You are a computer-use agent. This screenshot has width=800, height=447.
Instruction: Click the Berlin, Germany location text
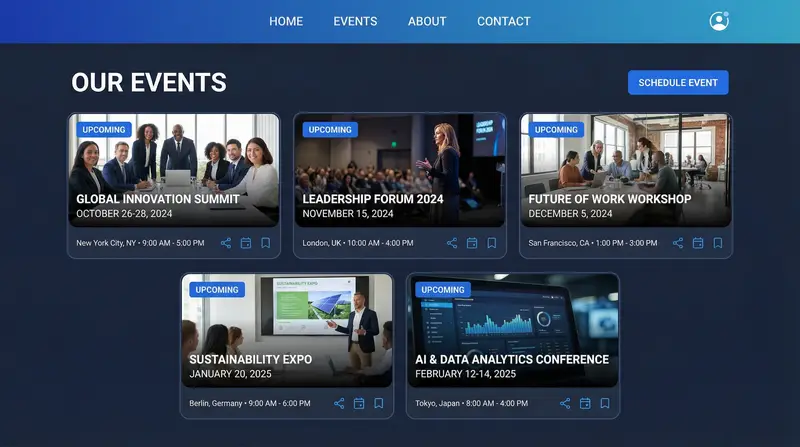pyautogui.click(x=215, y=404)
